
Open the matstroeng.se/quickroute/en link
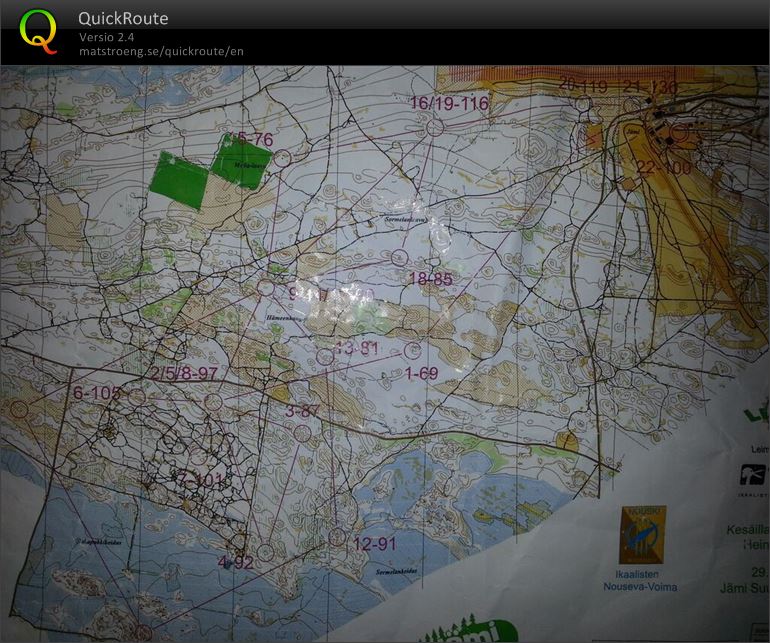point(161,51)
